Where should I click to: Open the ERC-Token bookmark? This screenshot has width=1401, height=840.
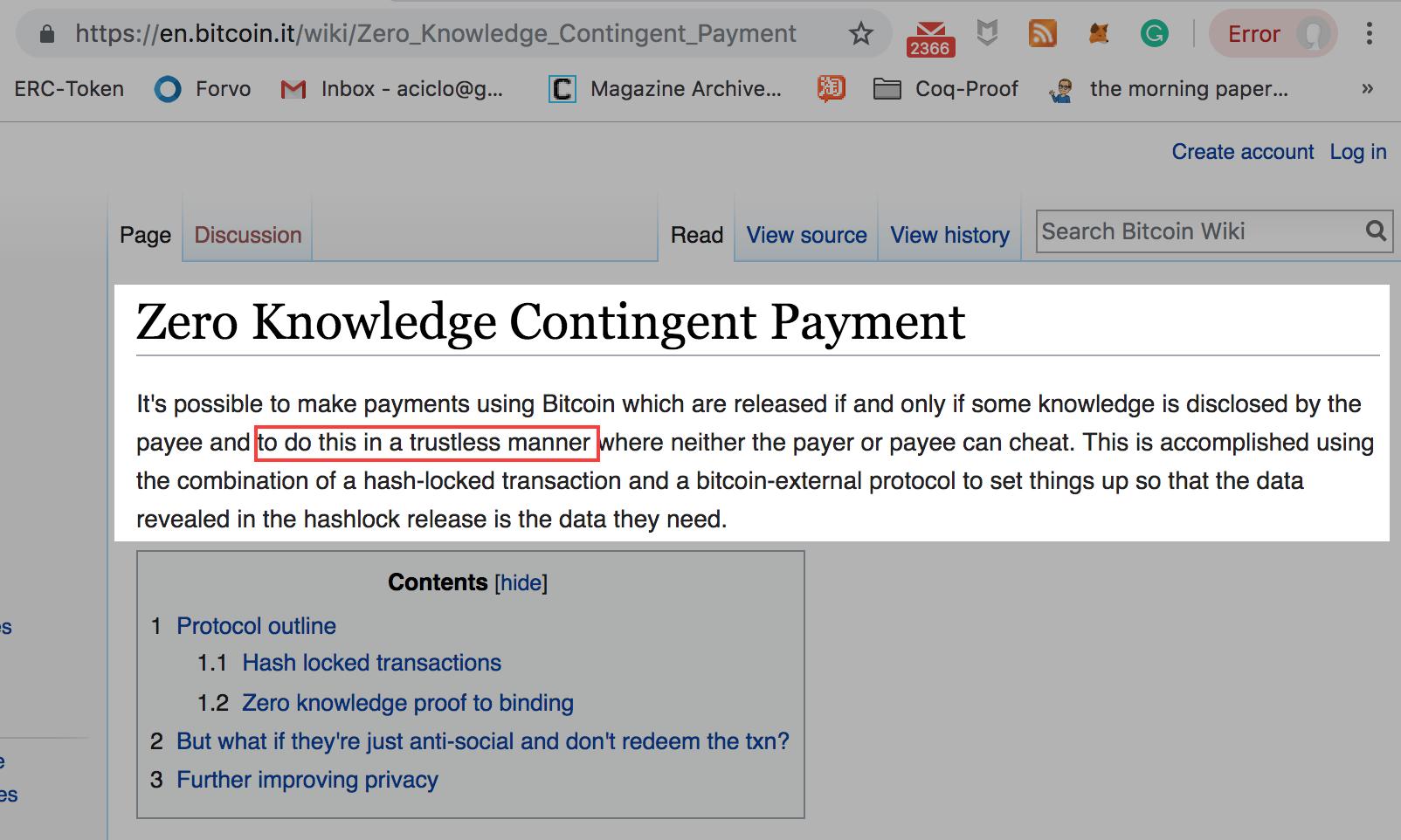tap(69, 89)
